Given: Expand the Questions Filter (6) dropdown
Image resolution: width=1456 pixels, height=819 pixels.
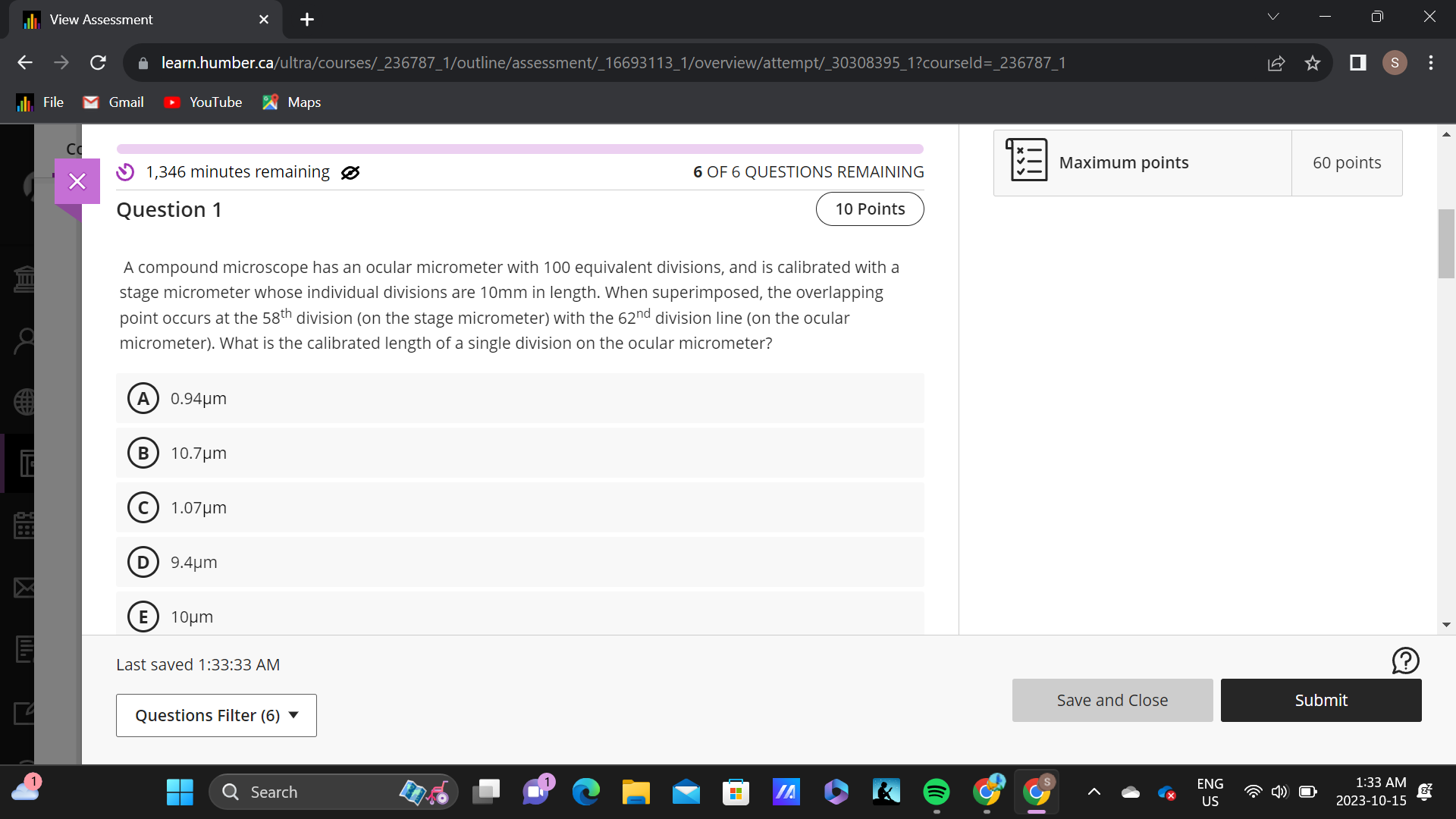Looking at the screenshot, I should pos(216,715).
